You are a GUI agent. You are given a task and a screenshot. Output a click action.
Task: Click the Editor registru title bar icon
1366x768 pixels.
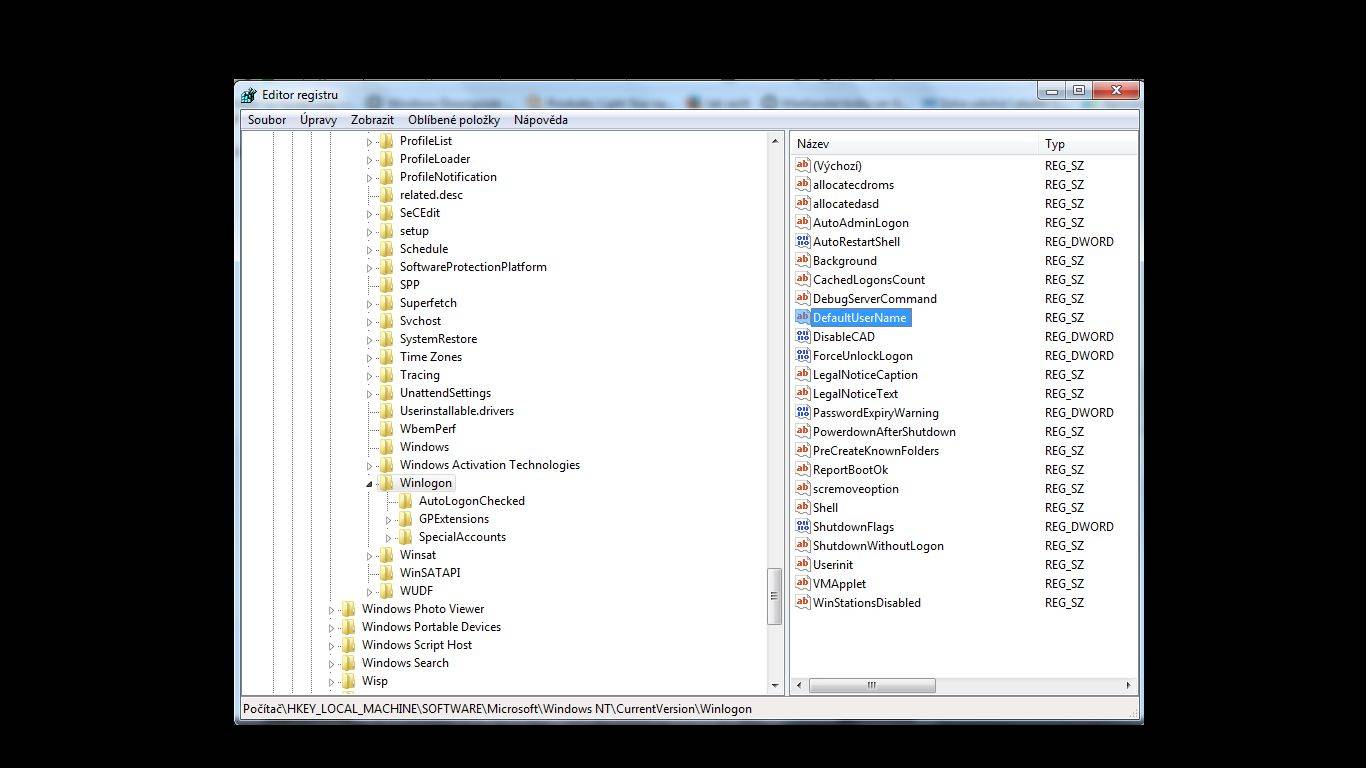point(249,95)
